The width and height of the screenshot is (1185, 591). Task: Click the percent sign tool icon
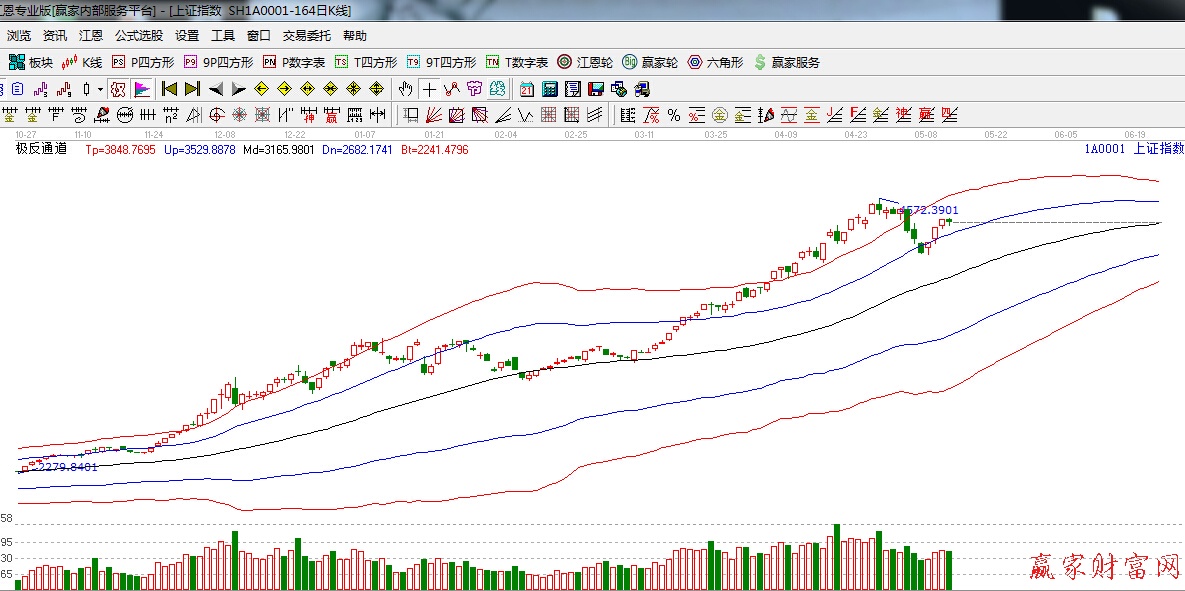click(x=674, y=115)
